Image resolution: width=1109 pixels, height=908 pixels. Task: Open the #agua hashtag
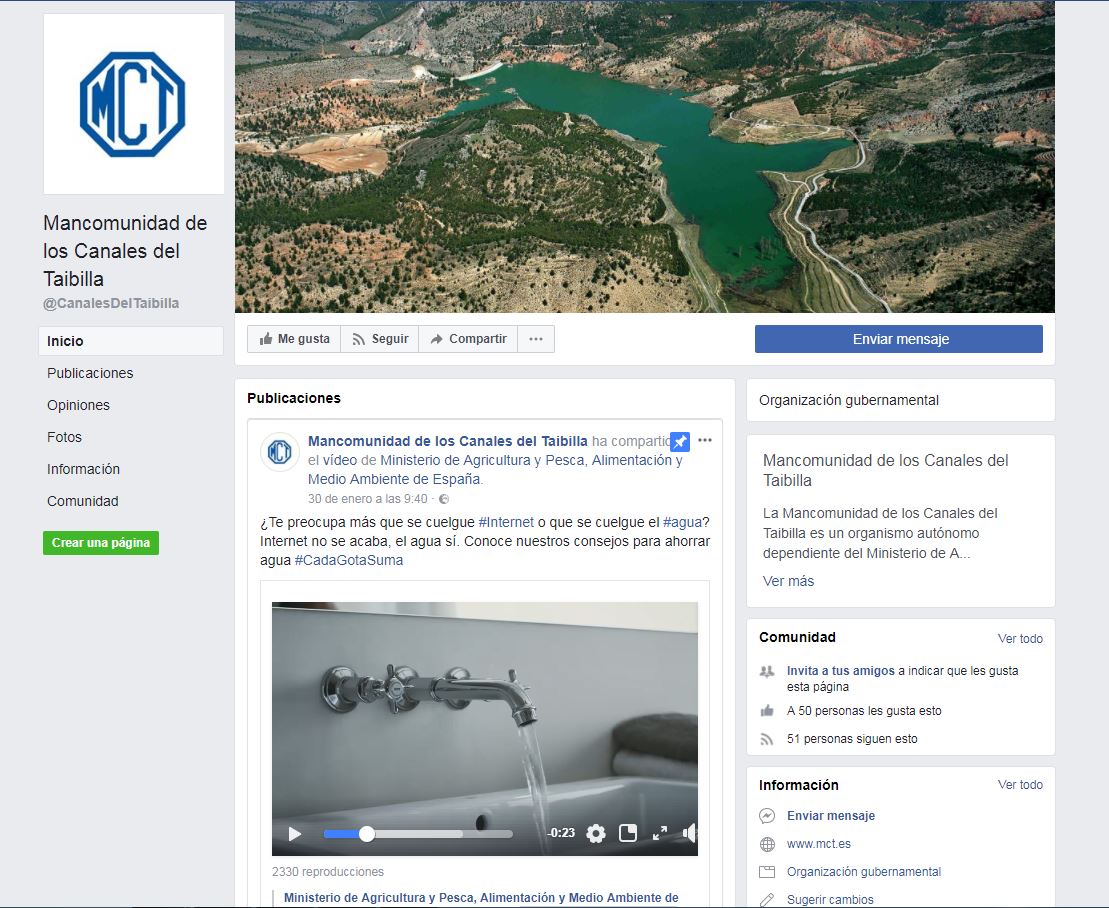[x=682, y=522]
